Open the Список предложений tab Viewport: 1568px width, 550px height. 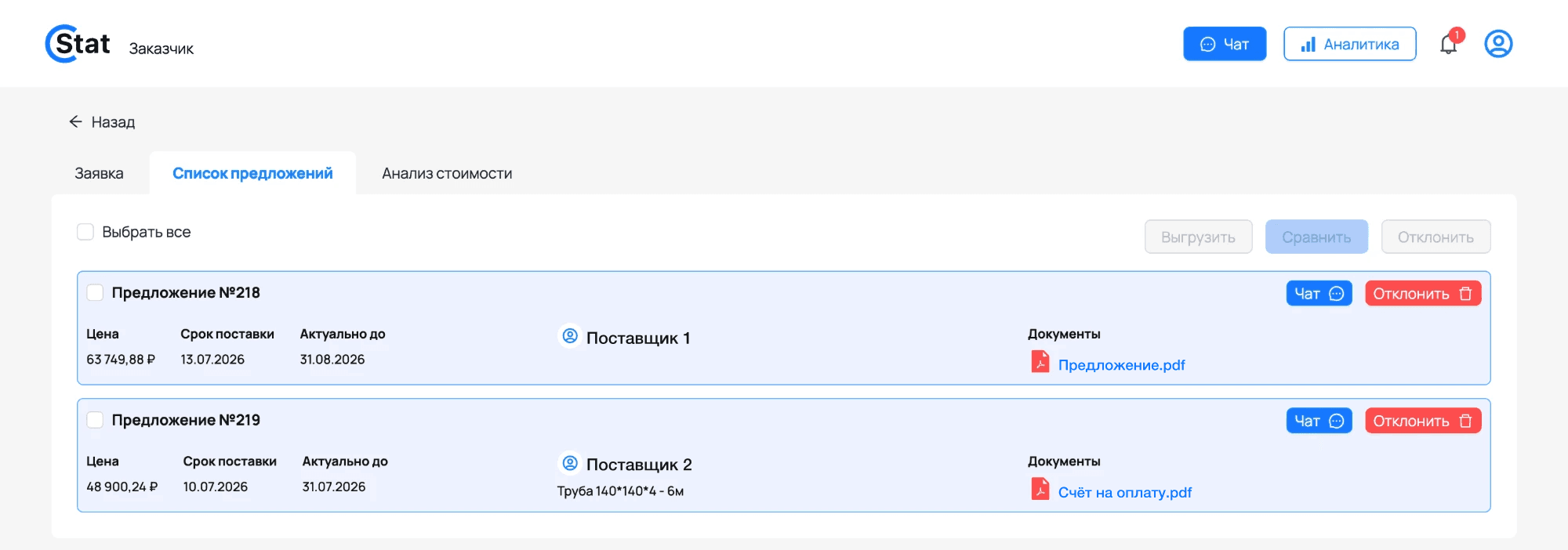pos(252,173)
